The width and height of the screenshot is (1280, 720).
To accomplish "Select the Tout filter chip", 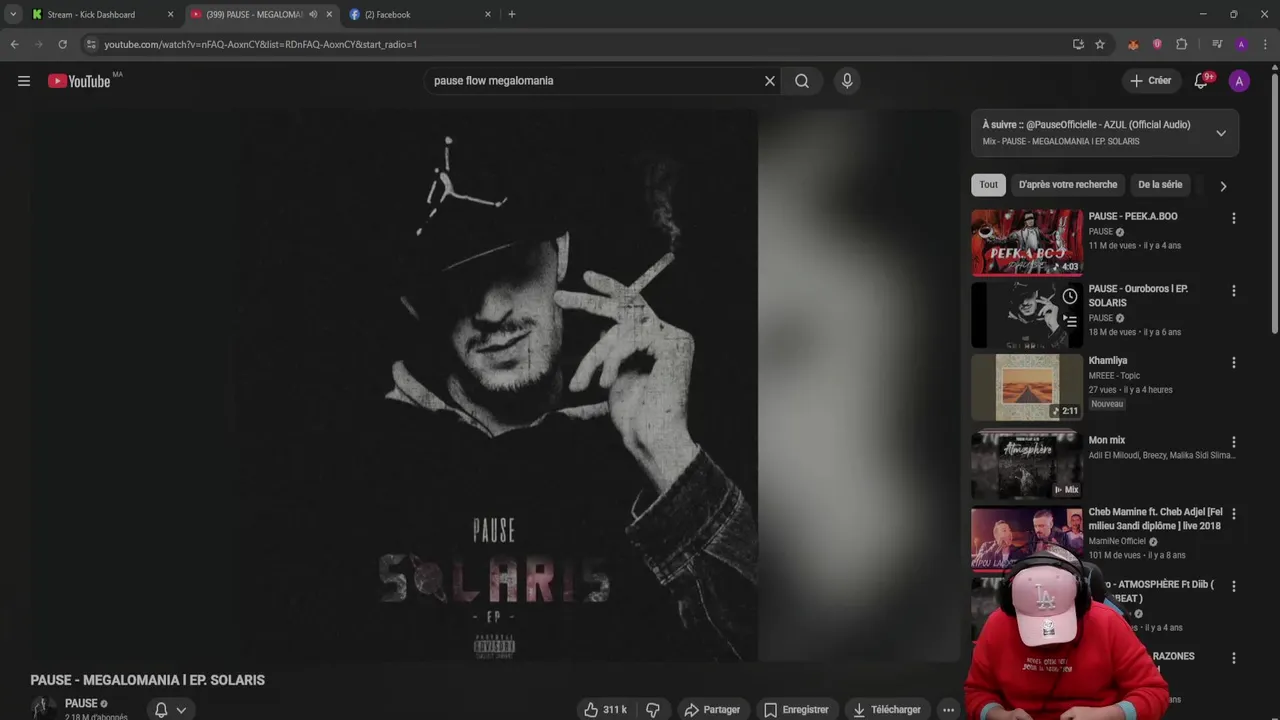I will coord(989,185).
